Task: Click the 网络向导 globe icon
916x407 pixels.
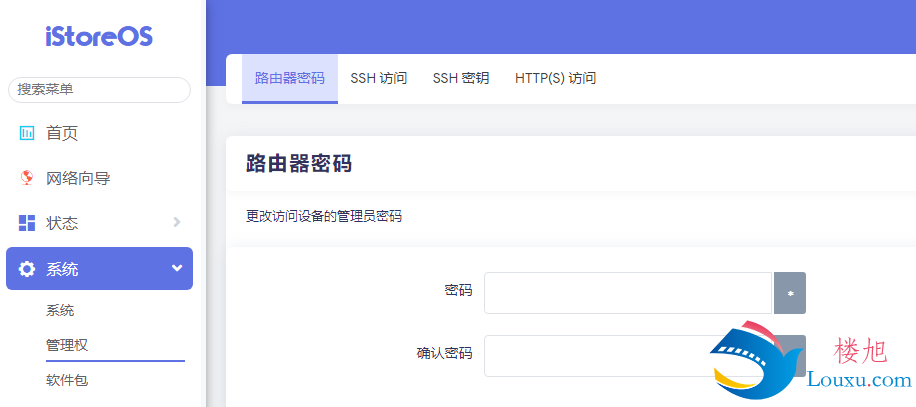Action: [27, 178]
